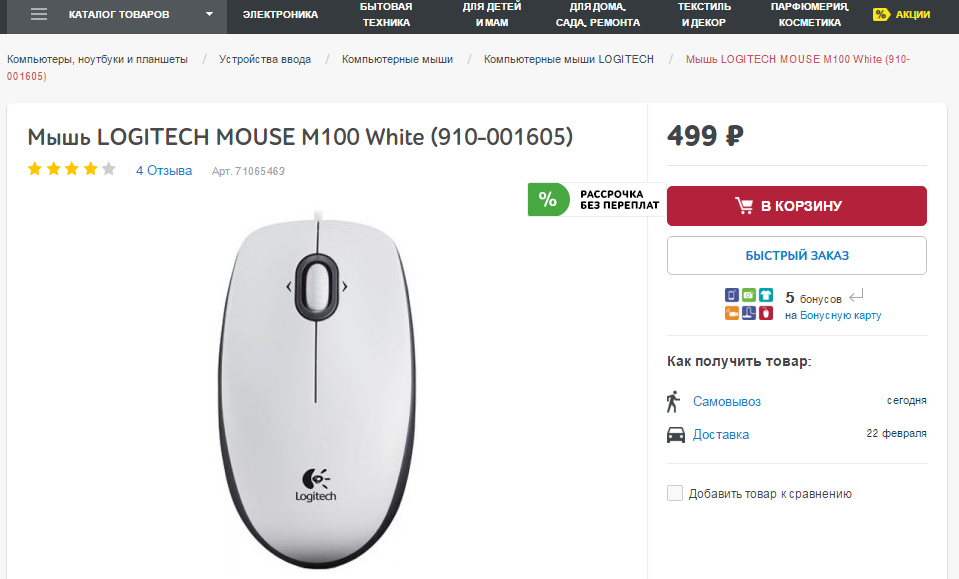Follow the Бонусную карту link
This screenshot has height=579, width=959.
(840, 315)
